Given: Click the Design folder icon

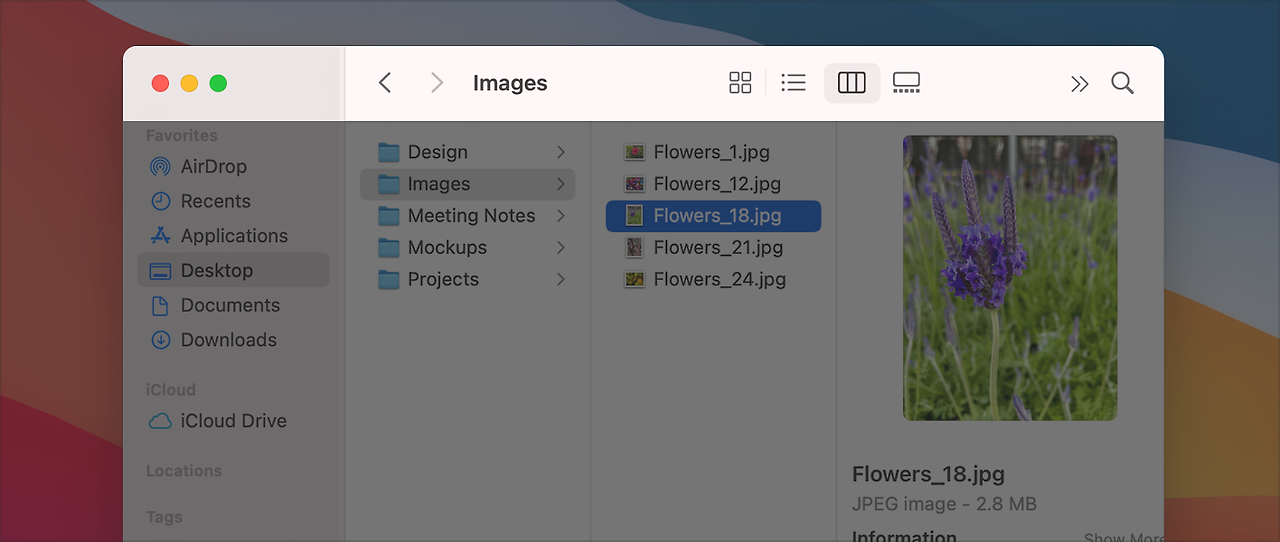Looking at the screenshot, I should [x=389, y=152].
